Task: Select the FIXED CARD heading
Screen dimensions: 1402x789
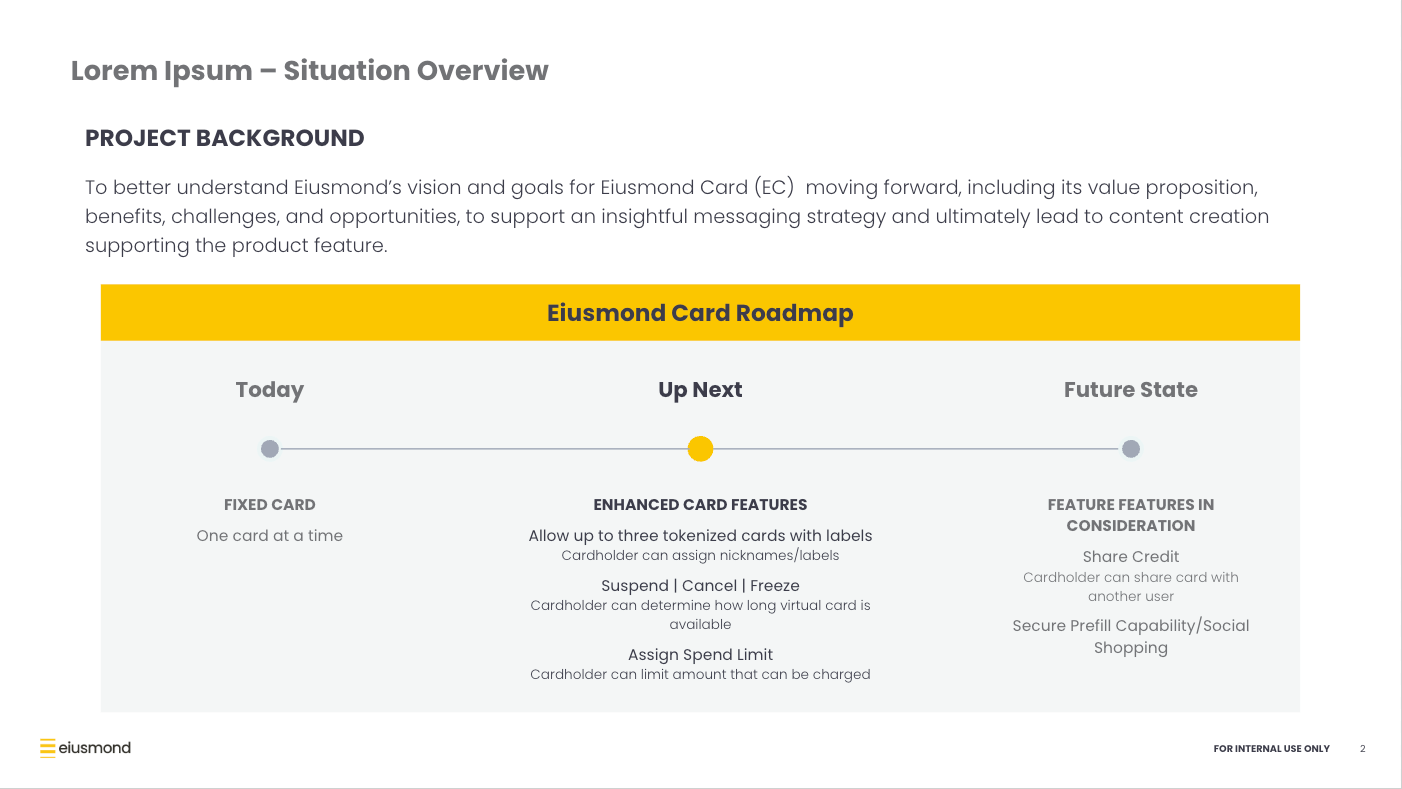Action: coord(270,505)
